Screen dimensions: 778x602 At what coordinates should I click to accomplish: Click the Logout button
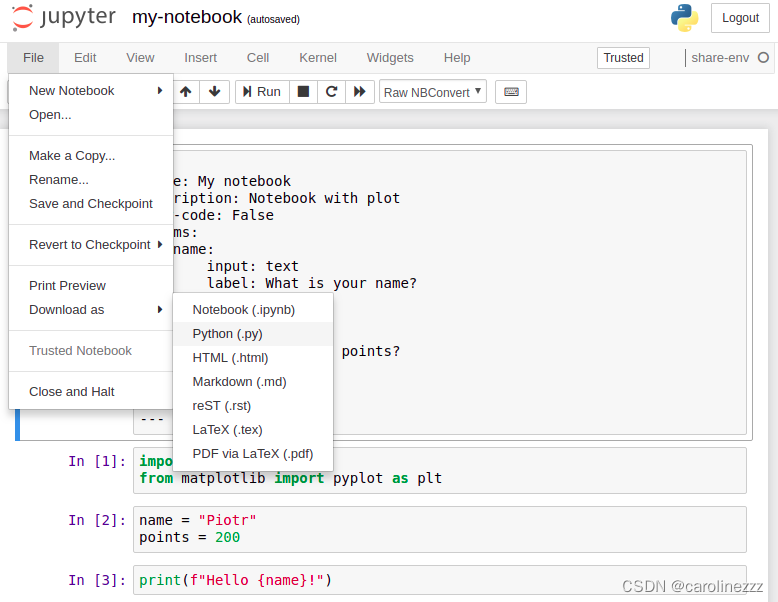(740, 18)
